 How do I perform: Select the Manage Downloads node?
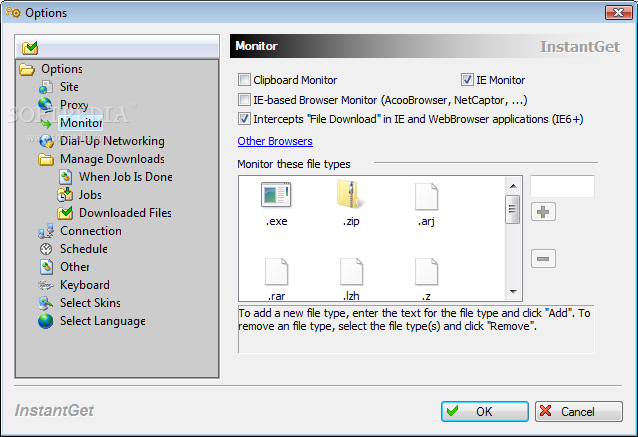(x=112, y=159)
